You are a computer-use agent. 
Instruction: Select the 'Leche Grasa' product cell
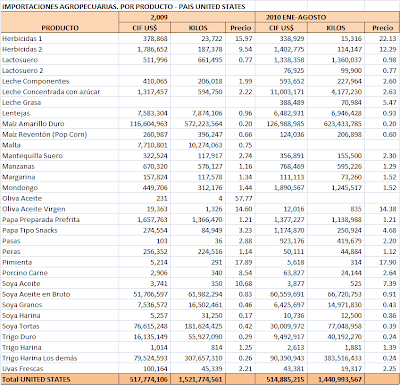(x=60, y=102)
